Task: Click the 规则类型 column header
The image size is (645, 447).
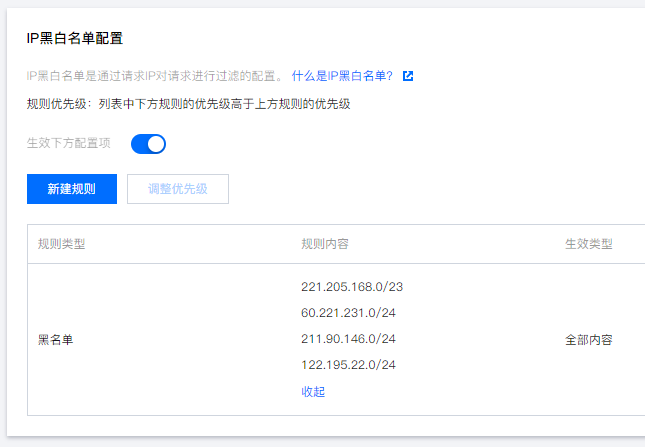Action: coord(61,244)
